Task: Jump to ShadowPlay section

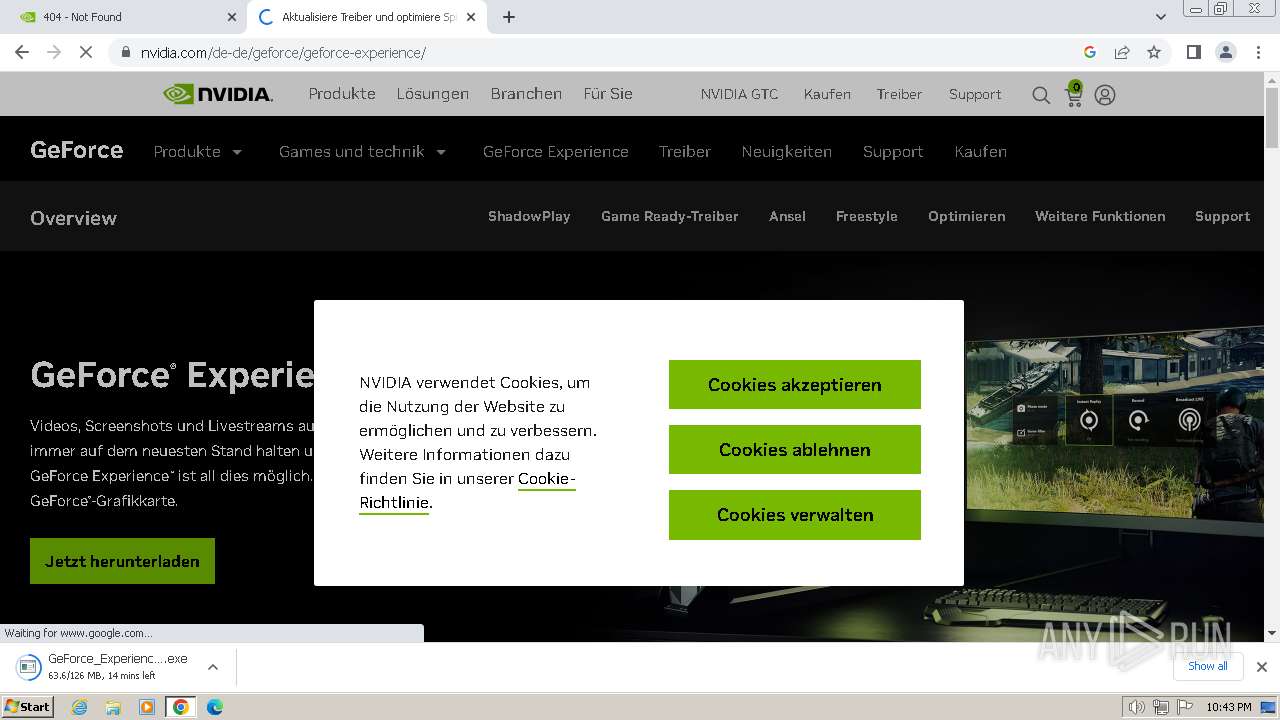Action: (529, 216)
